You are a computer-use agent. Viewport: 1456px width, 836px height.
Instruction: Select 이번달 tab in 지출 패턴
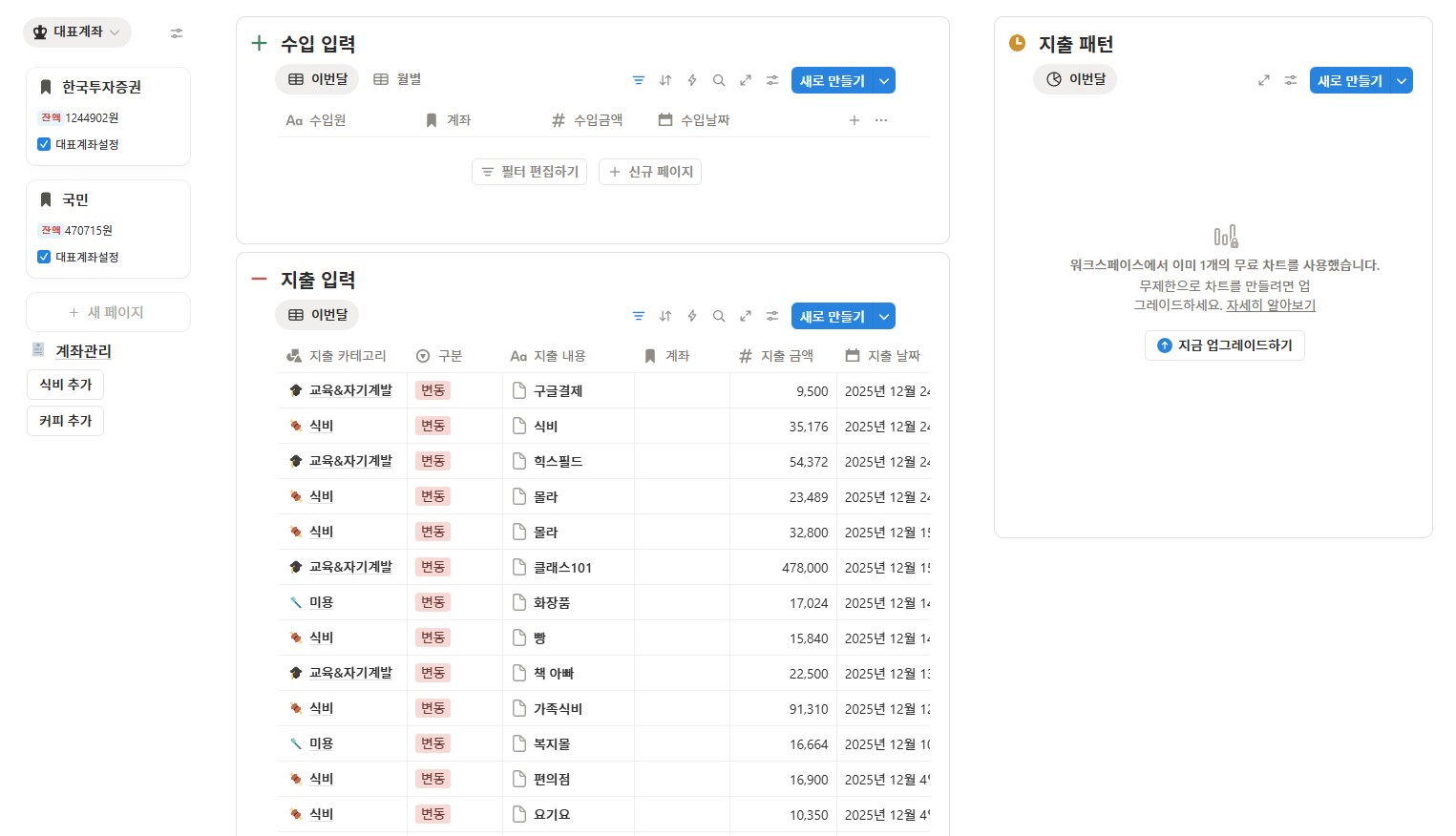(x=1075, y=79)
